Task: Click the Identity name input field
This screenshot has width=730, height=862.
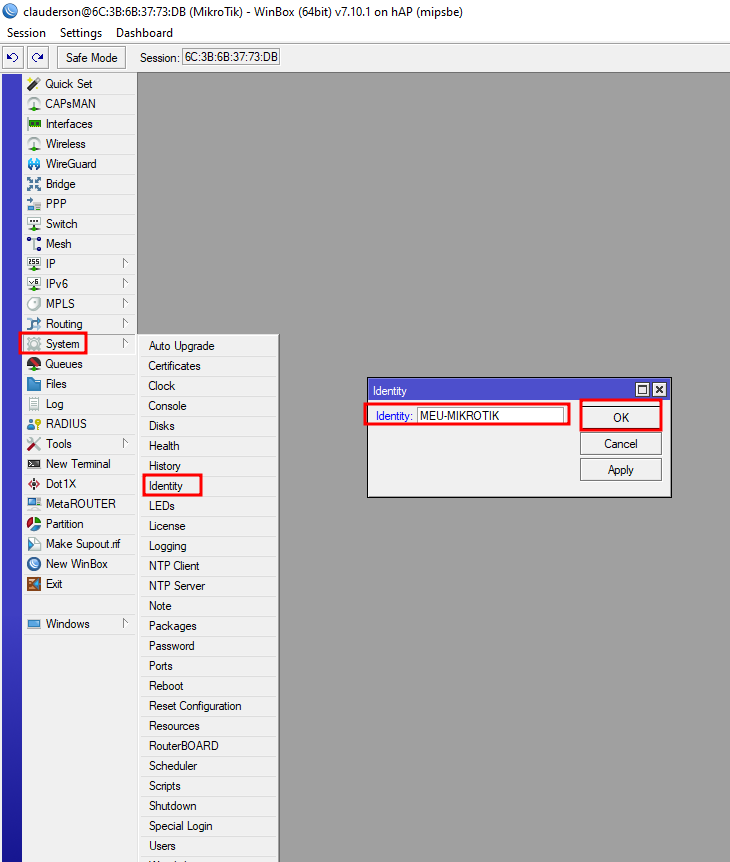Action: pos(491,415)
